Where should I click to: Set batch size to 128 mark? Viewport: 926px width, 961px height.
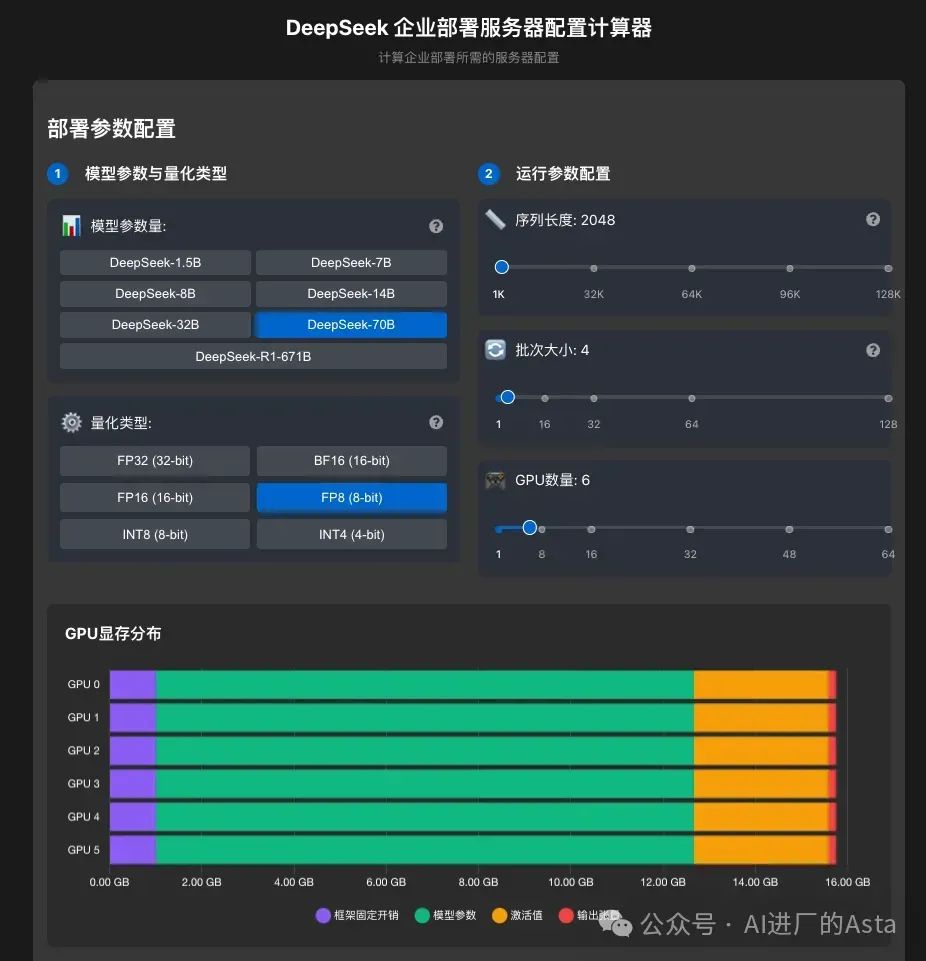point(888,398)
